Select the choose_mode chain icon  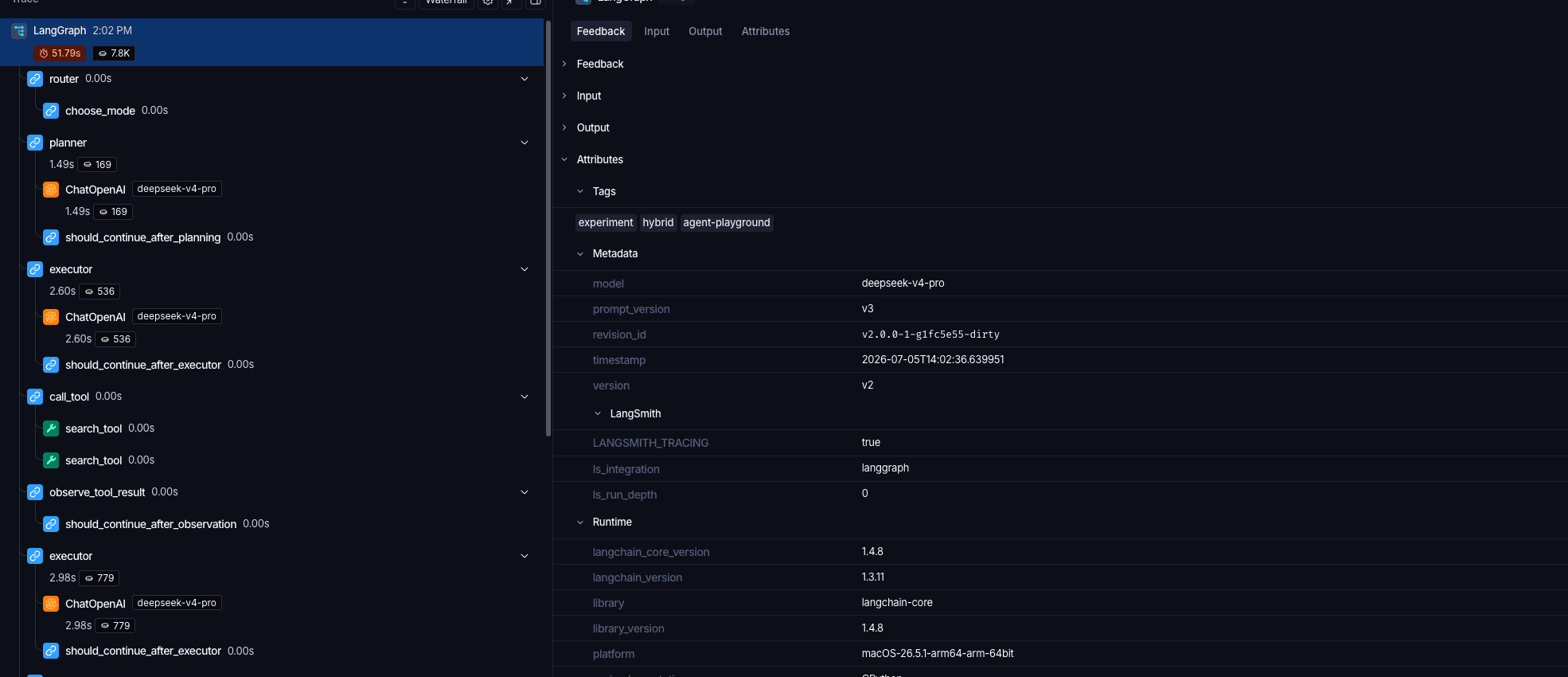click(x=51, y=111)
